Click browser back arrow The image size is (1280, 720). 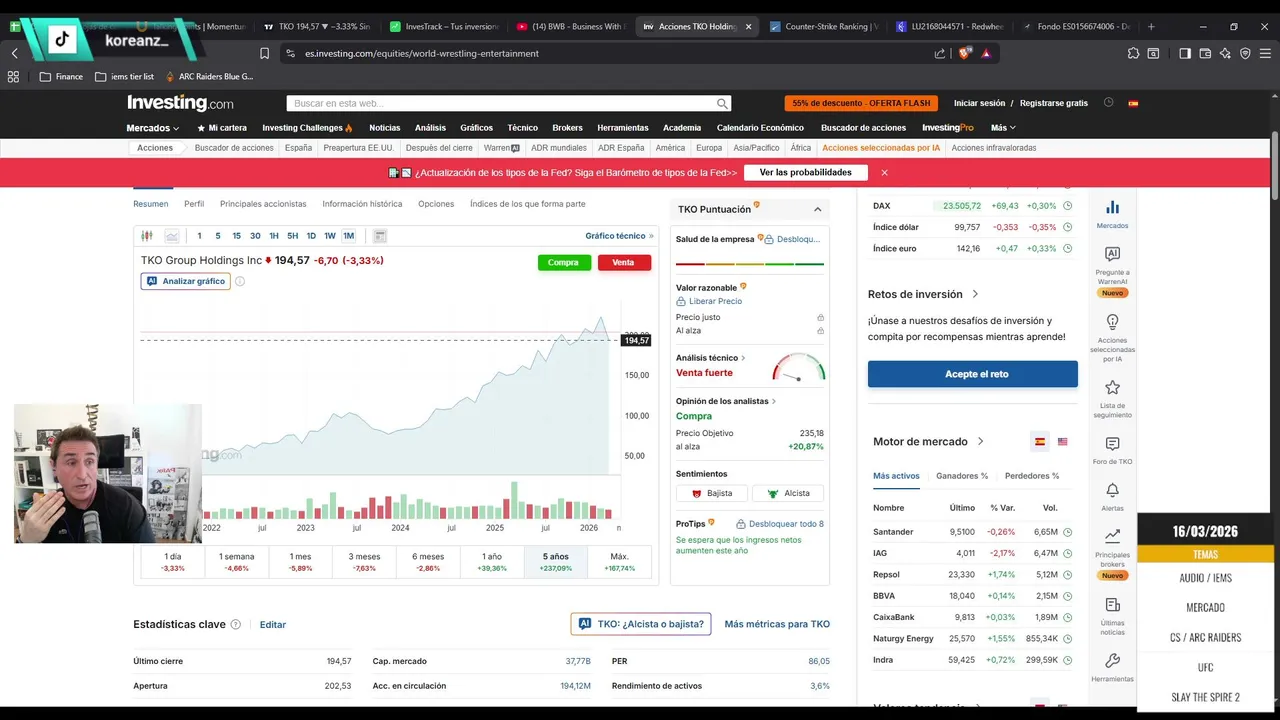(x=14, y=53)
